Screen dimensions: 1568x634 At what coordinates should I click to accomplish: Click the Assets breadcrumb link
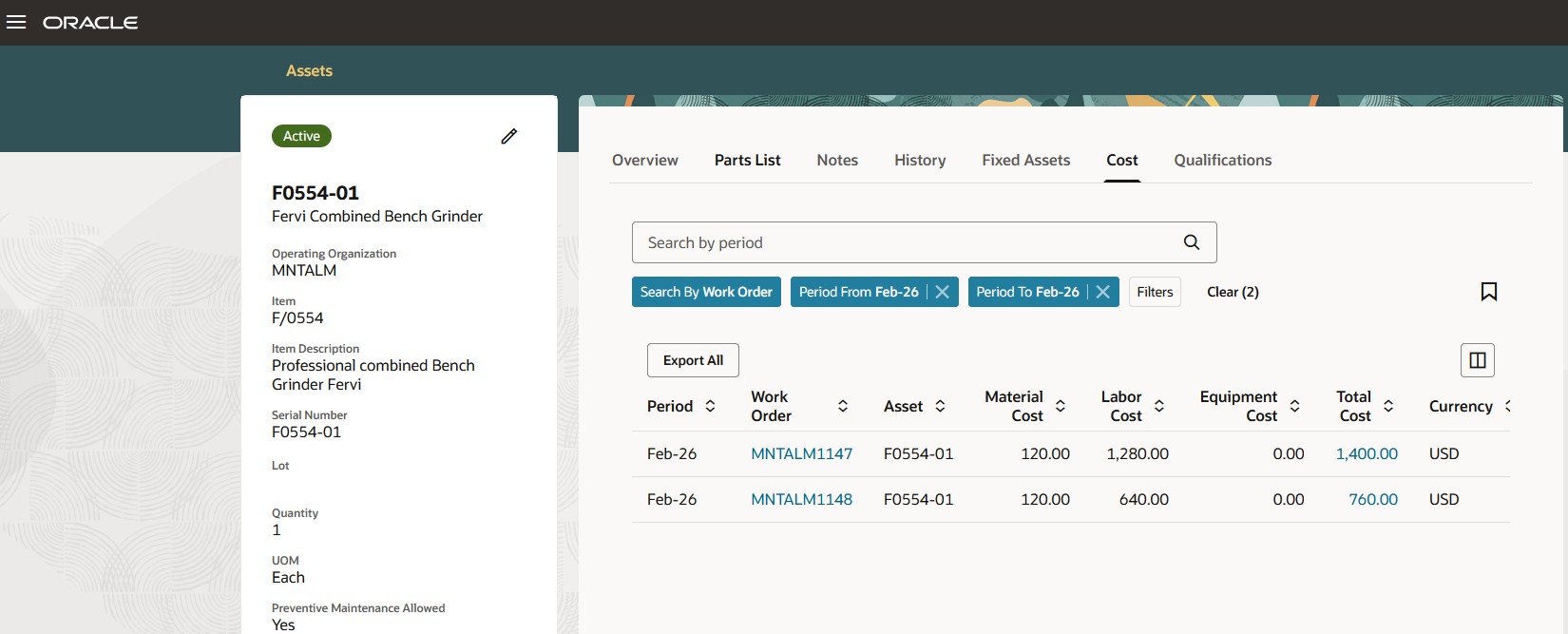click(309, 70)
